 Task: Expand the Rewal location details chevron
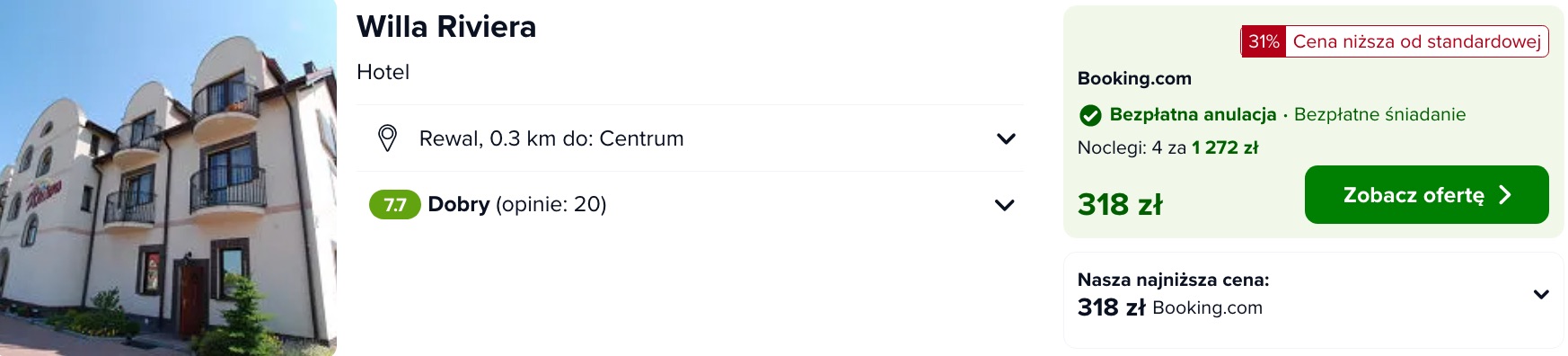[x=1006, y=139]
